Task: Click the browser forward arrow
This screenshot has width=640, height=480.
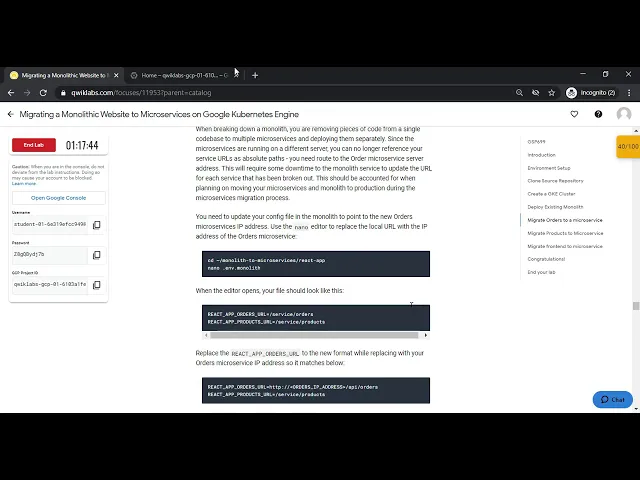Action: [27, 93]
